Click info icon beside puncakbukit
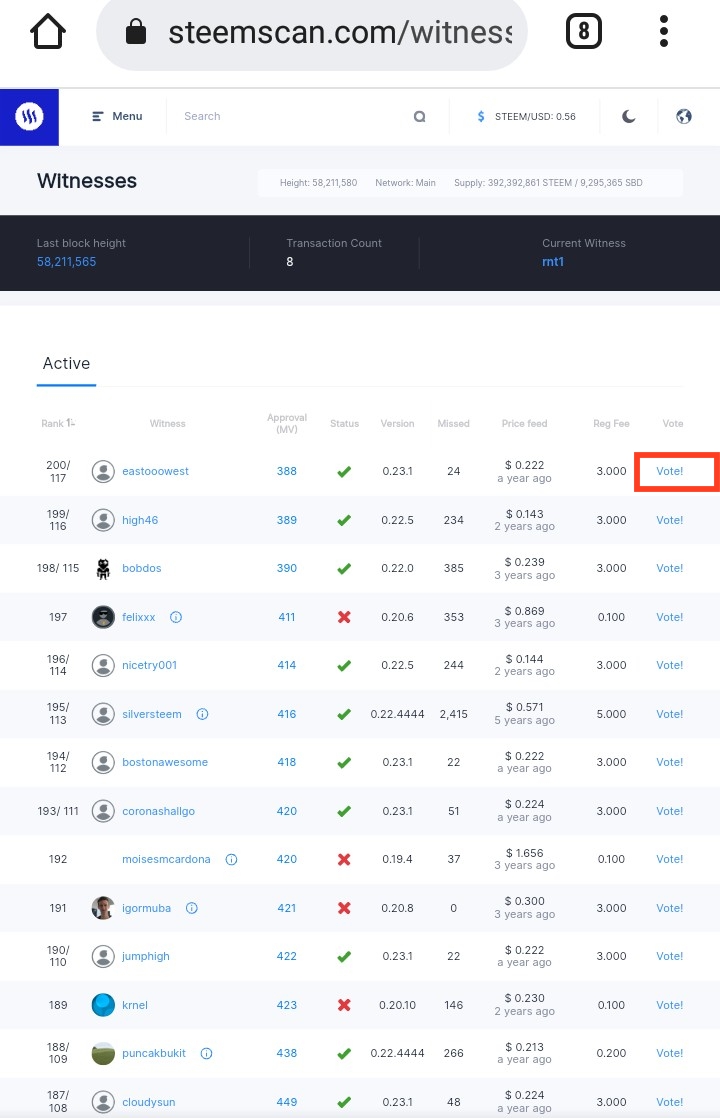720x1118 pixels. [207, 1053]
